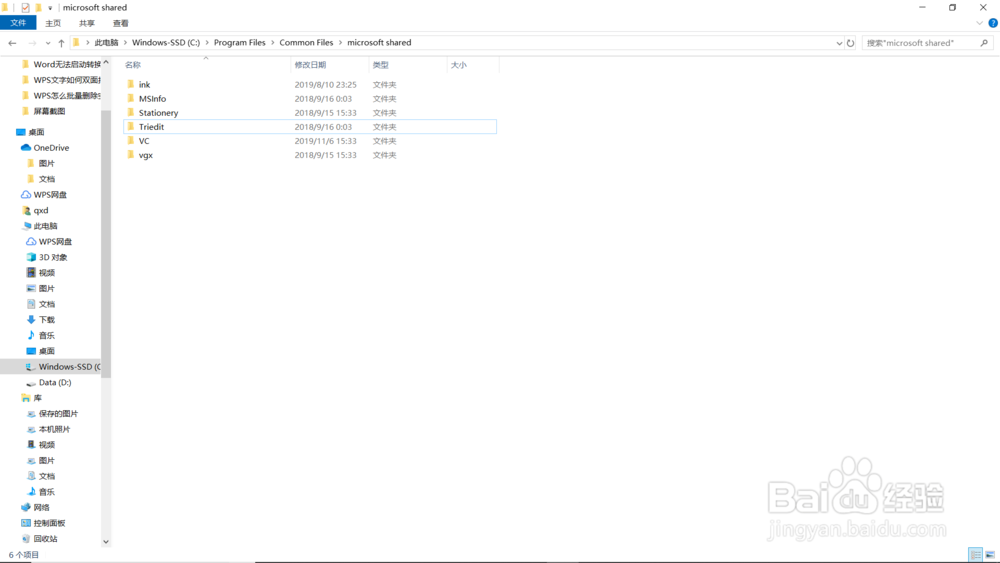The width and height of the screenshot is (1000, 563).
Task: Open 保存的图片 library
Action: pyautogui.click(x=58, y=414)
